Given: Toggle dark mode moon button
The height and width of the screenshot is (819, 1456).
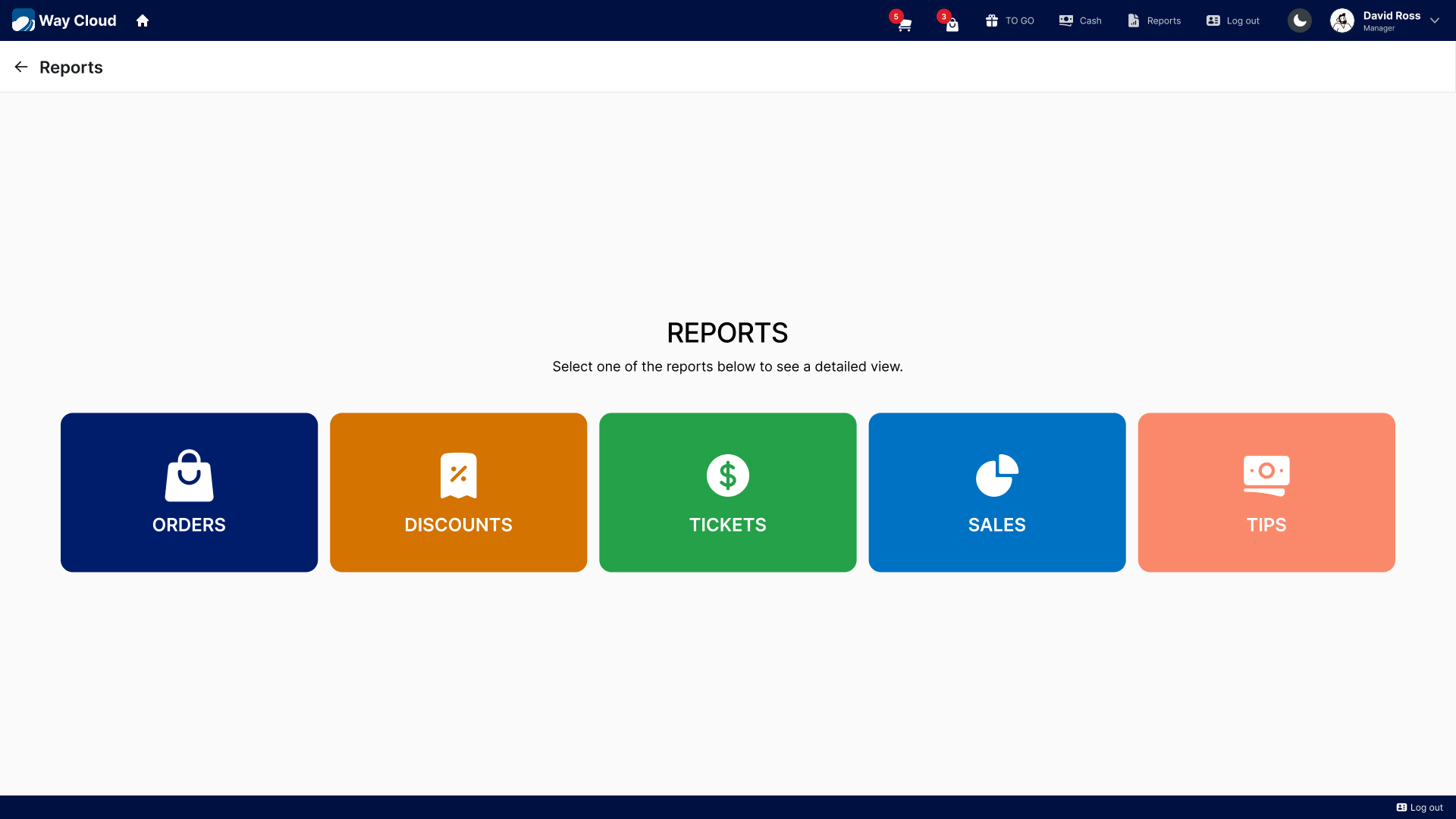Looking at the screenshot, I should [1300, 20].
